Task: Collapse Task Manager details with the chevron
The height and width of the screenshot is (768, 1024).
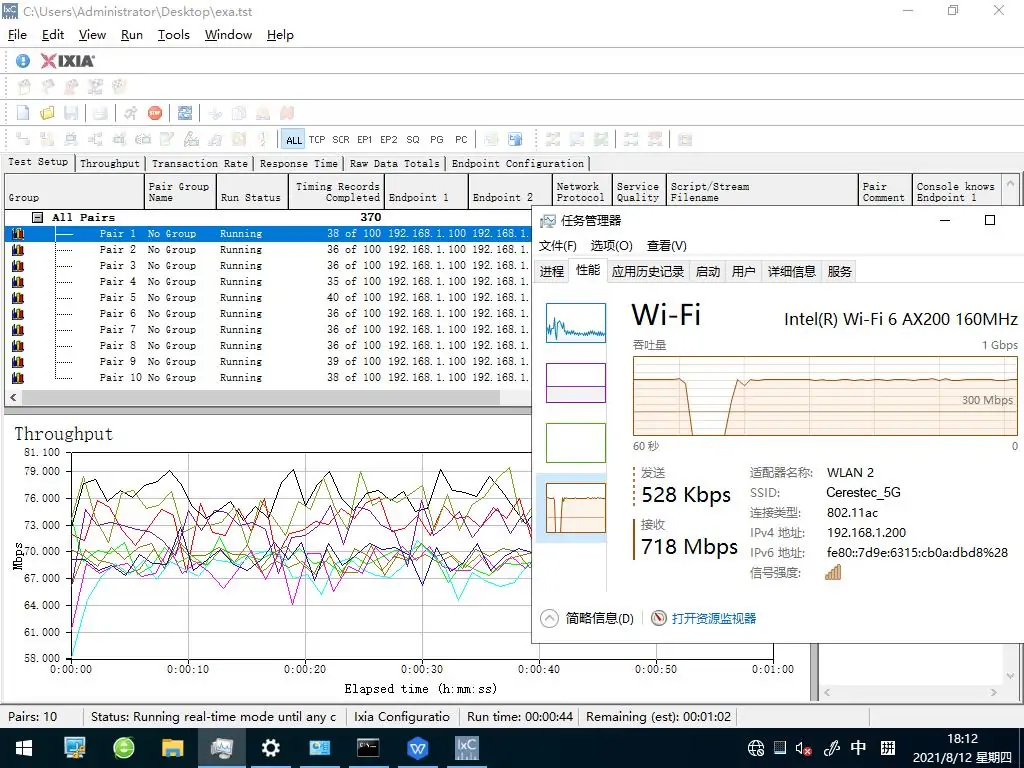Action: point(550,618)
